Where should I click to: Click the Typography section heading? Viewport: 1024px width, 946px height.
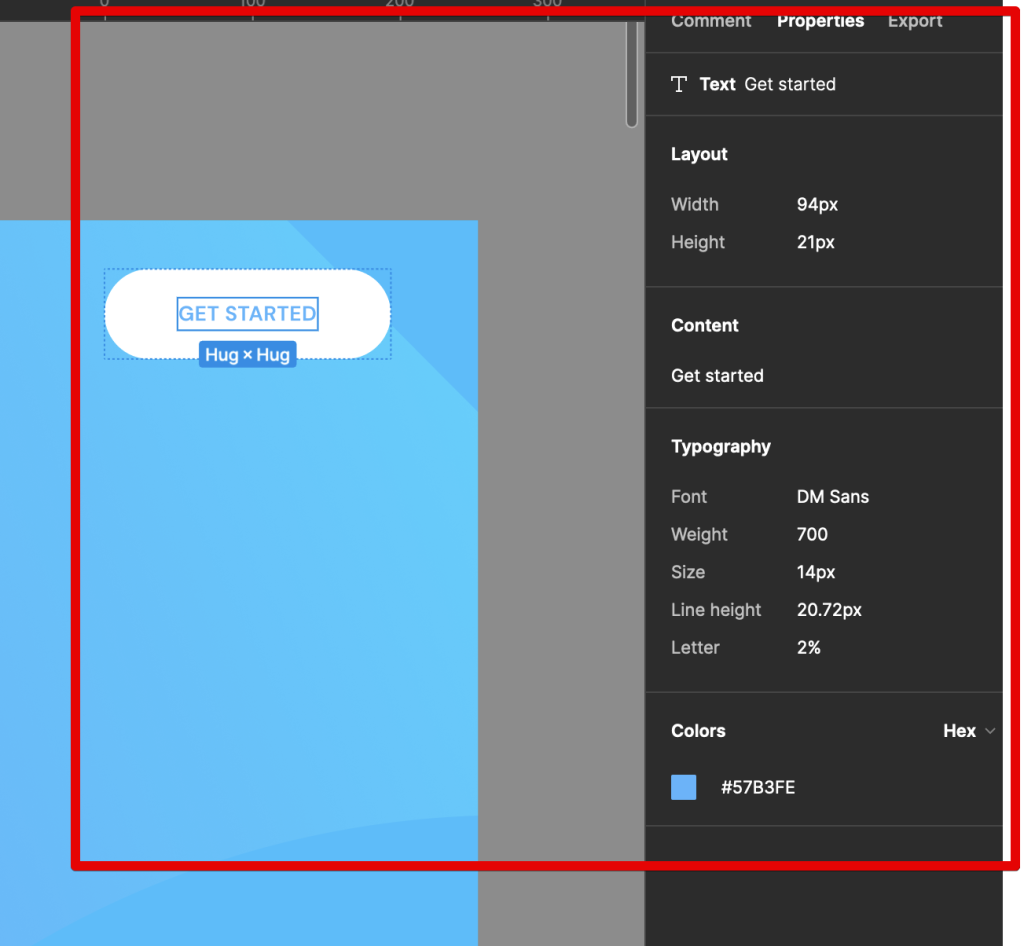[x=721, y=447]
